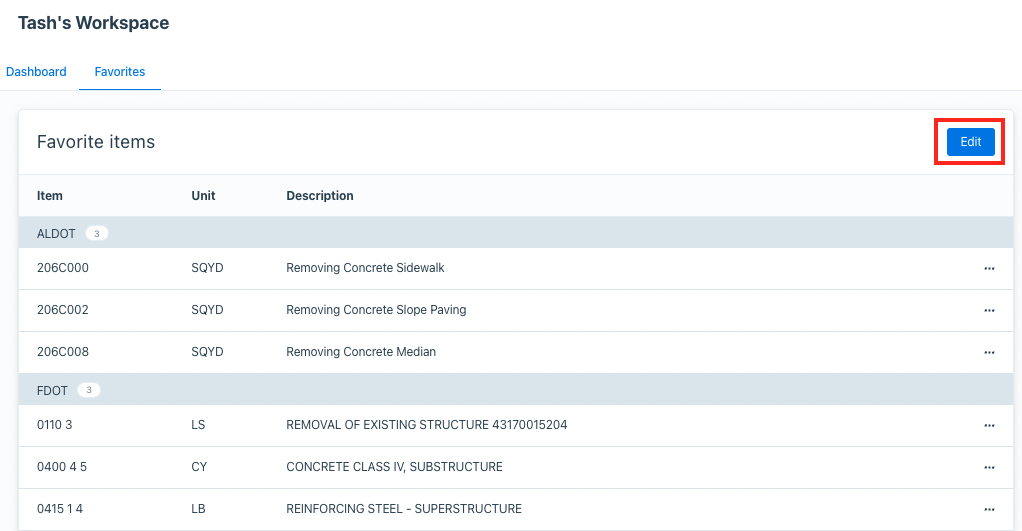Click the Item column header

point(50,196)
